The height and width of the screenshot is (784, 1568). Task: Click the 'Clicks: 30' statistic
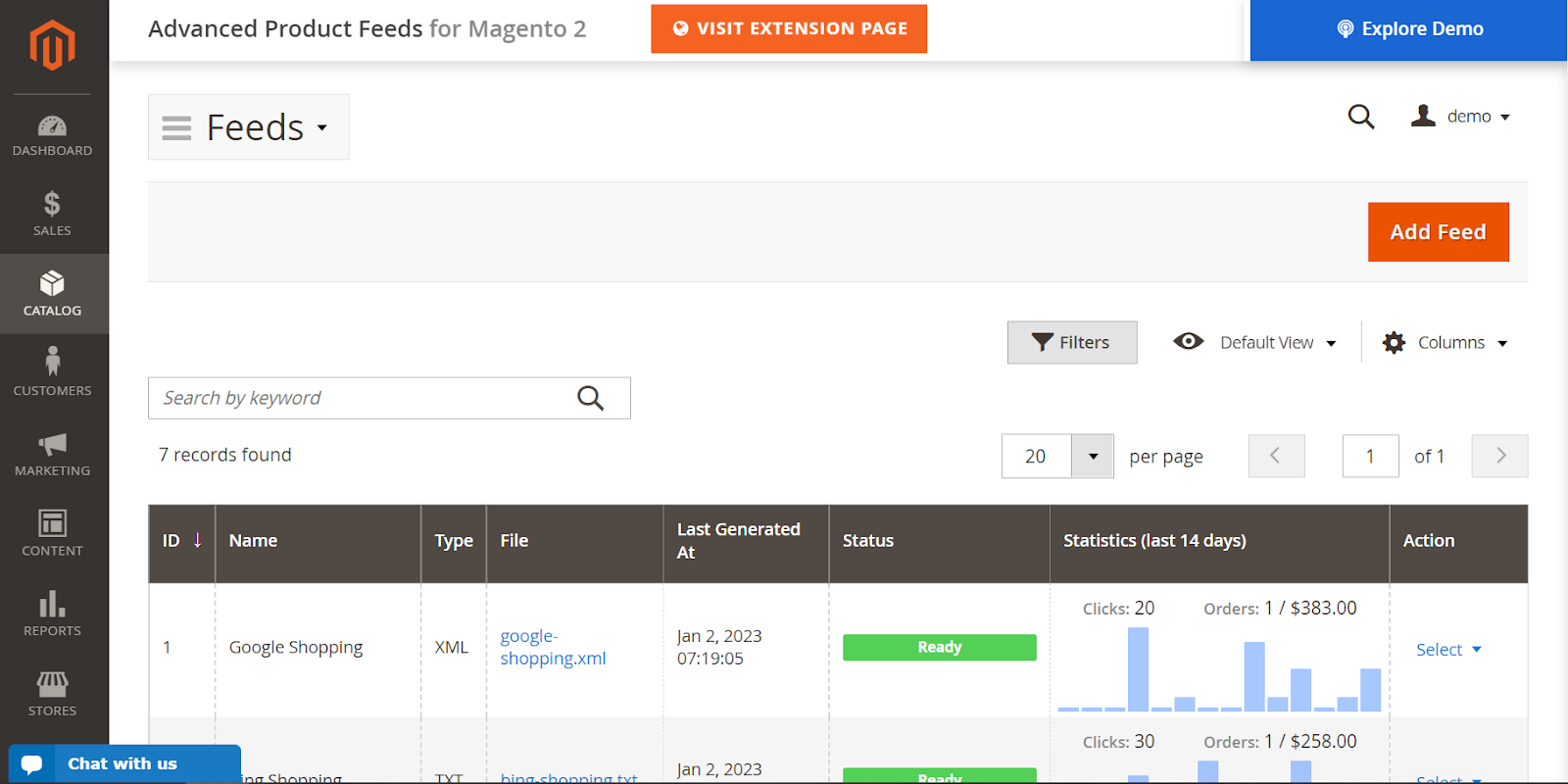point(1118,742)
